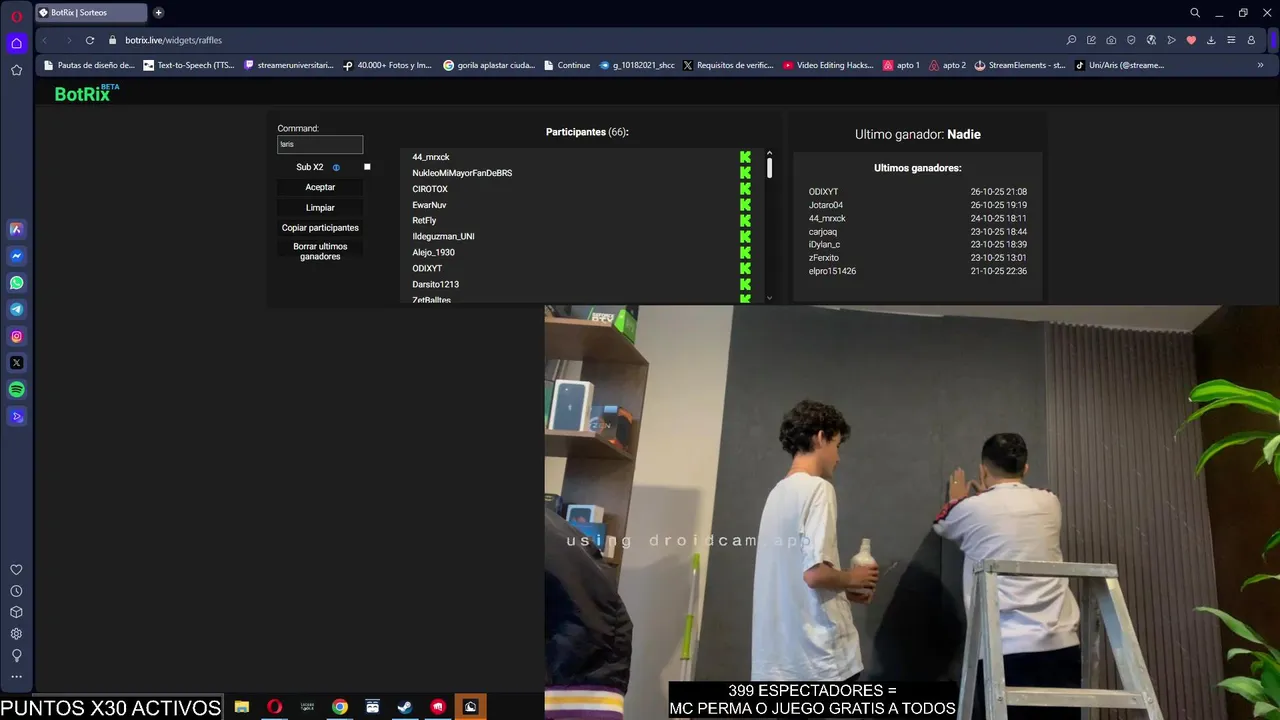Open a new browser tab

click(x=158, y=13)
